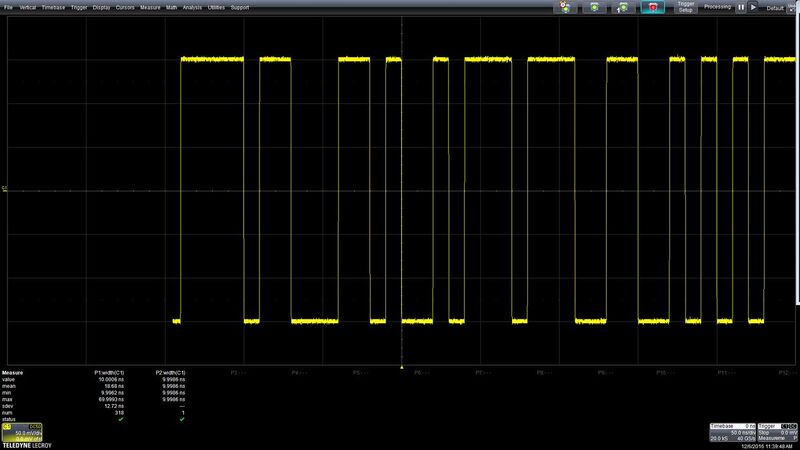The height and width of the screenshot is (450, 800).
Task: Open the Trigger menu
Action: click(x=79, y=8)
